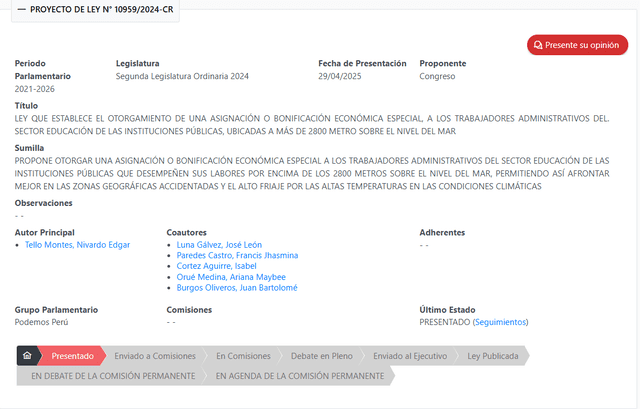The width and height of the screenshot is (640, 409).
Task: Click the speech bubble icon on opinion button
Action: tap(538, 45)
